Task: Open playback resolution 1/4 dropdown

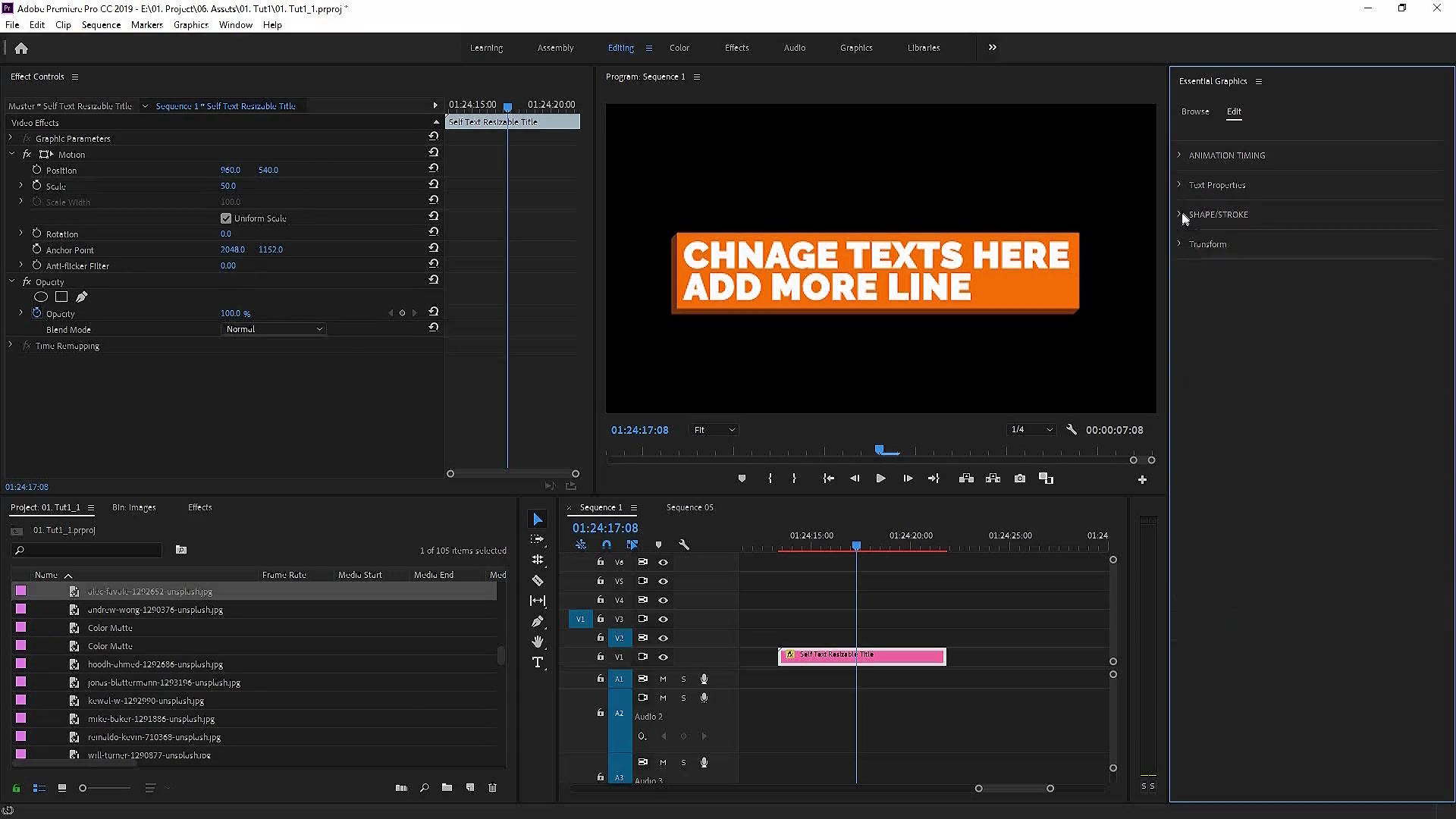Action: click(1031, 430)
